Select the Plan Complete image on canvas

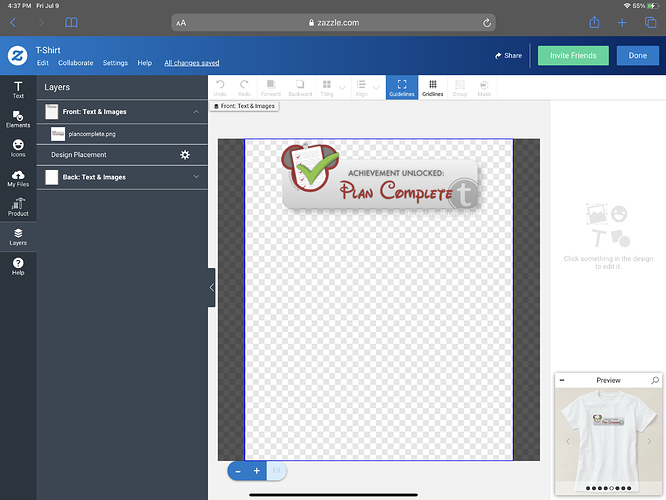tap(381, 178)
